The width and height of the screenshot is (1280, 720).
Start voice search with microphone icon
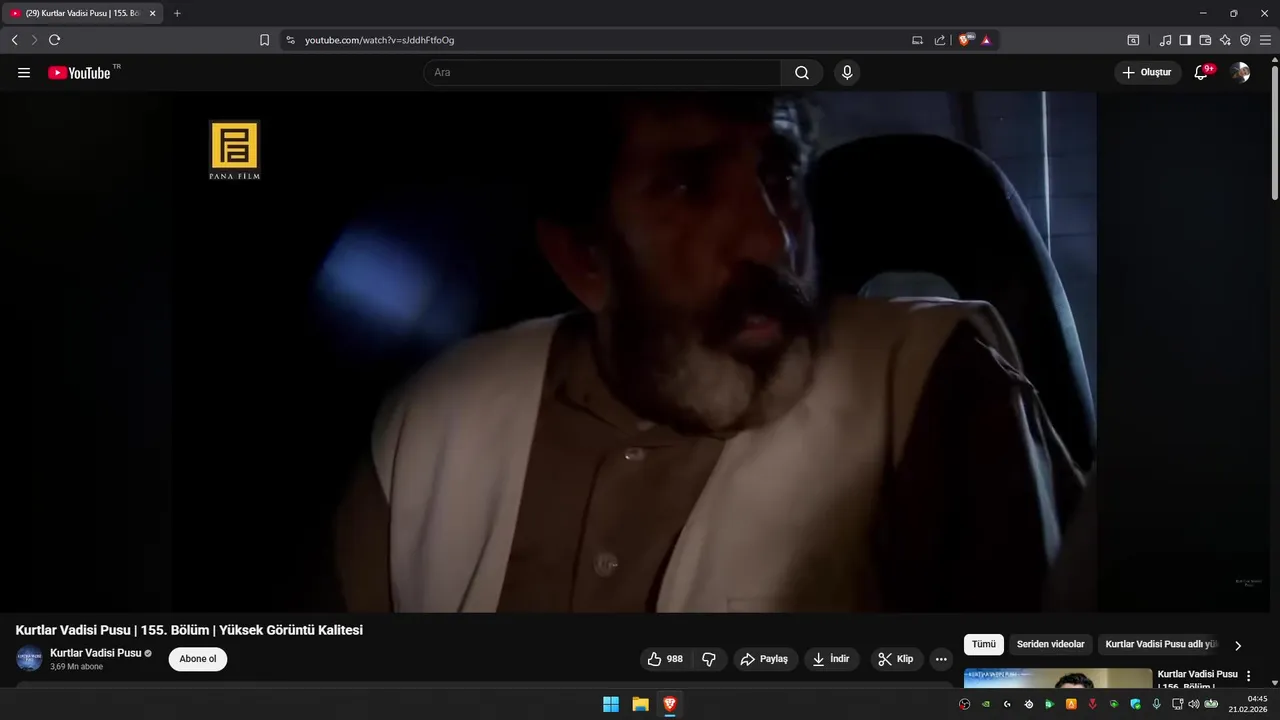847,73
